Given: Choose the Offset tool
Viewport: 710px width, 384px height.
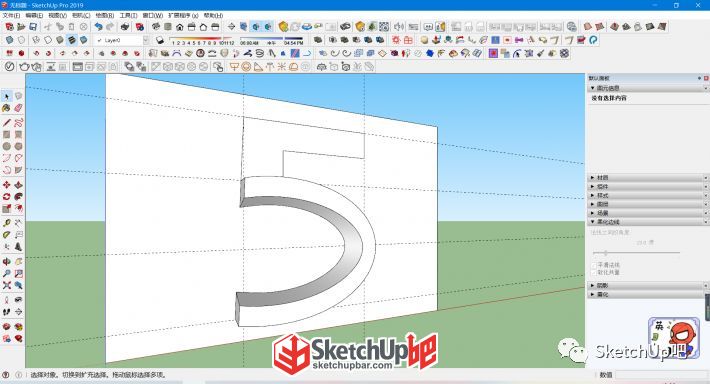Looking at the screenshot, I should point(18,208).
